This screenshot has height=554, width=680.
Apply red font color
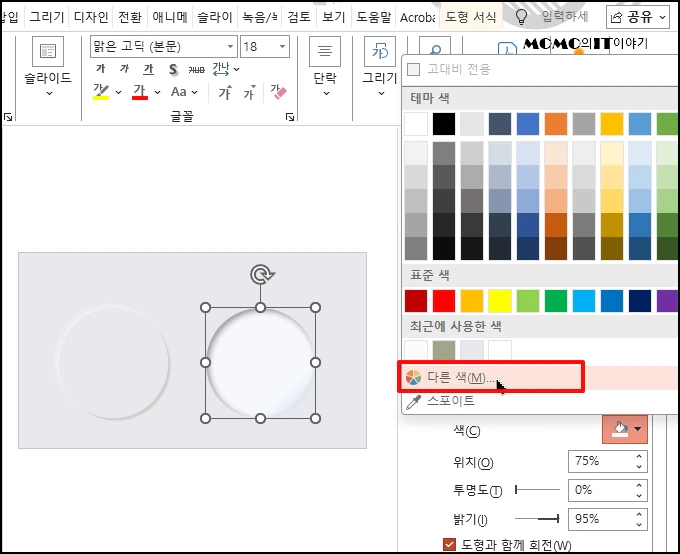pos(140,92)
